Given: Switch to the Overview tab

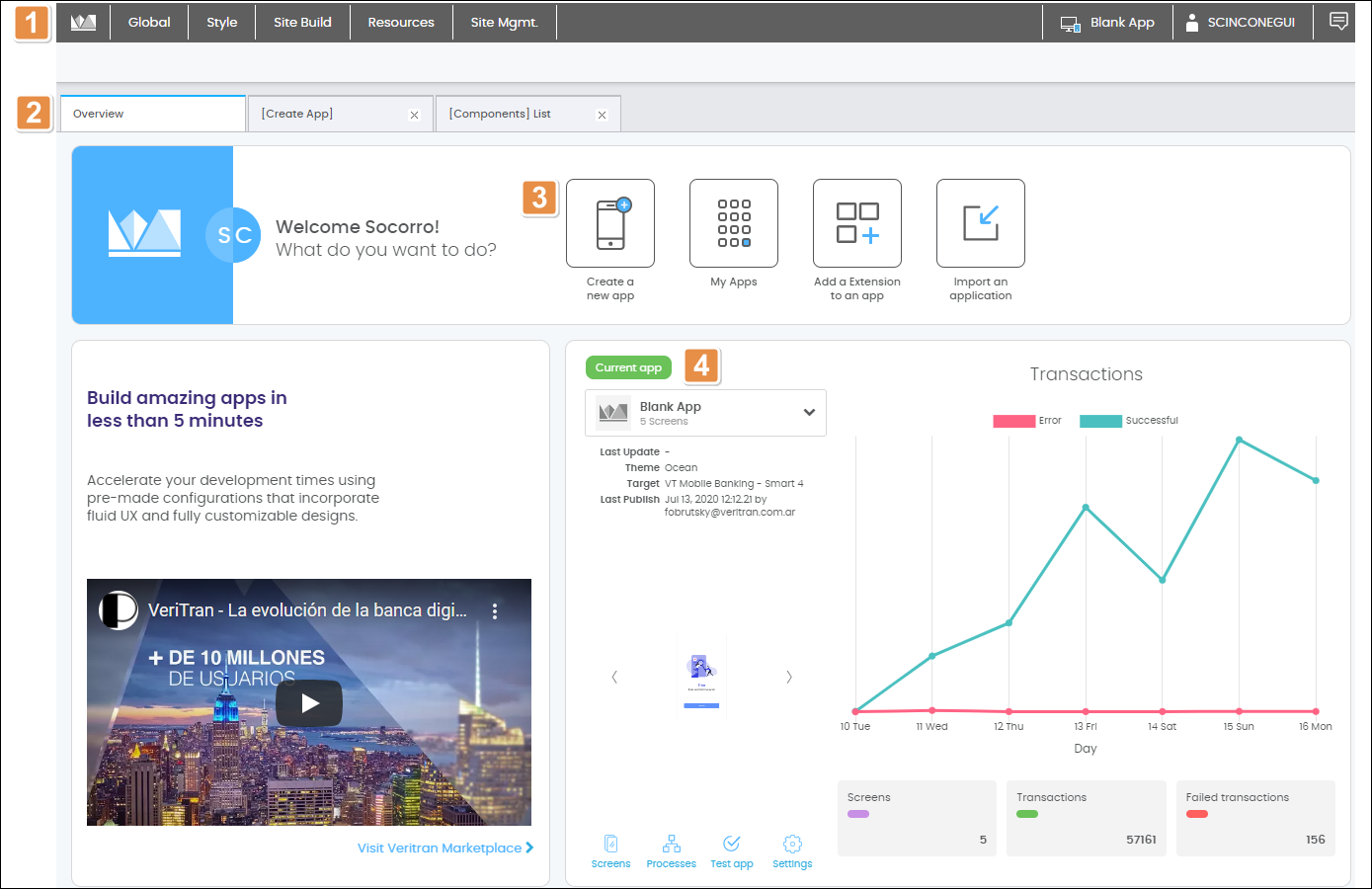Looking at the screenshot, I should coord(153,114).
